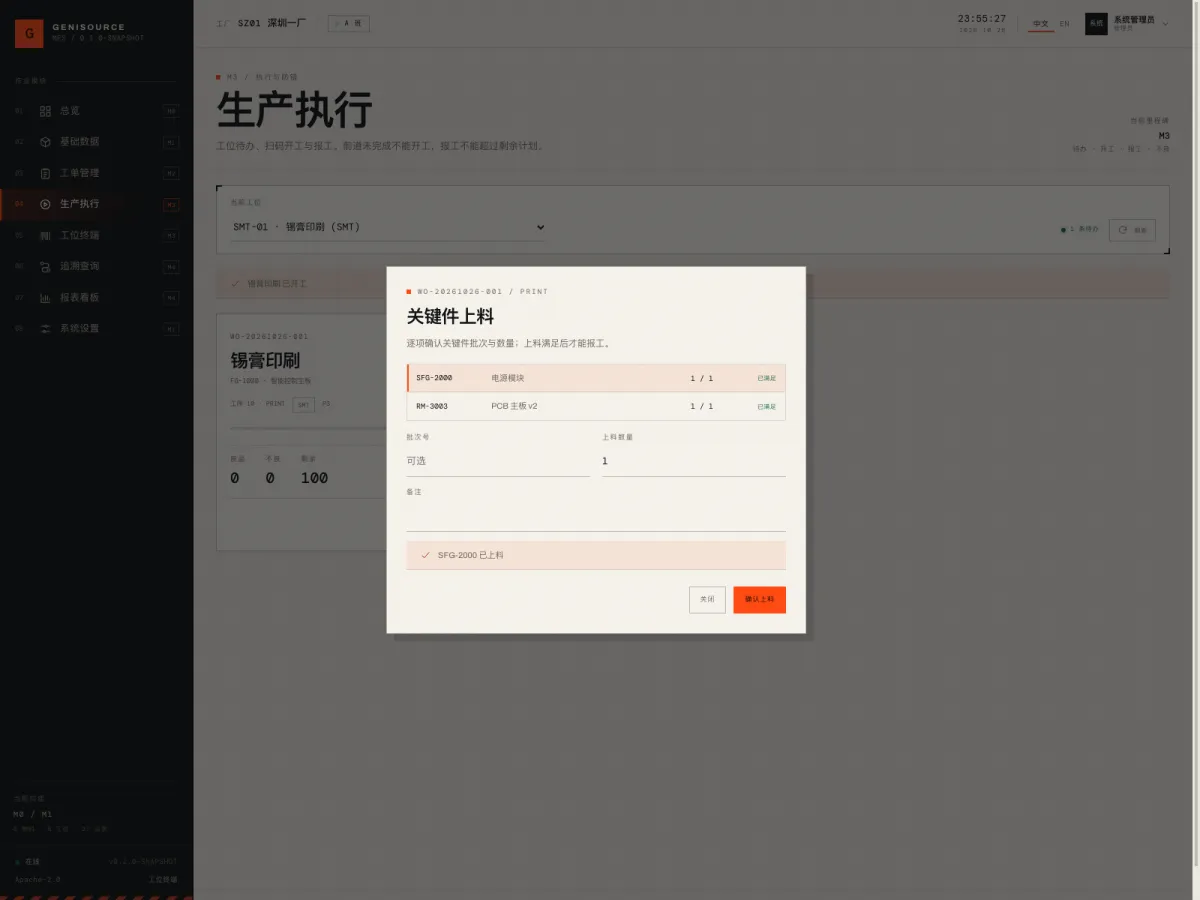This screenshot has height=900, width=1200.
Task: Click the 追溯查询 route icon
Action: [x=45, y=267]
